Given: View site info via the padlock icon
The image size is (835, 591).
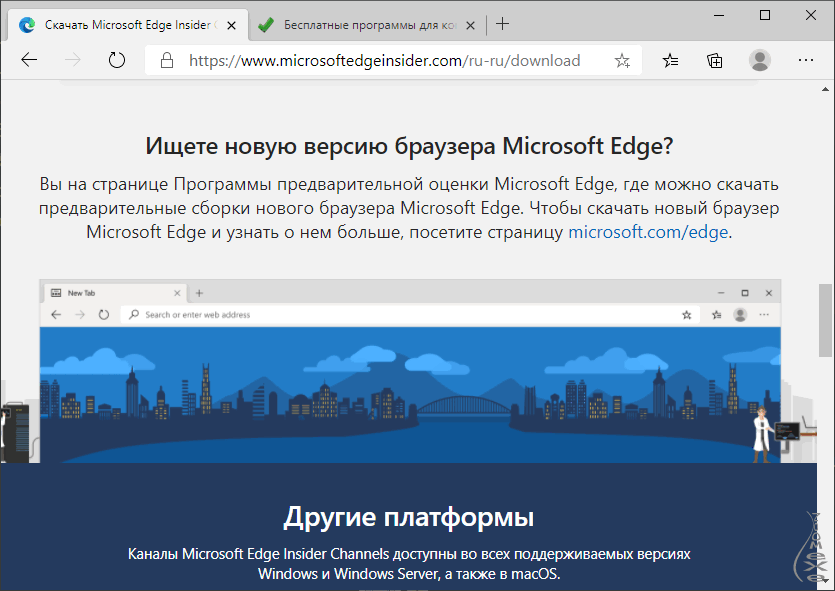Looking at the screenshot, I should (167, 60).
